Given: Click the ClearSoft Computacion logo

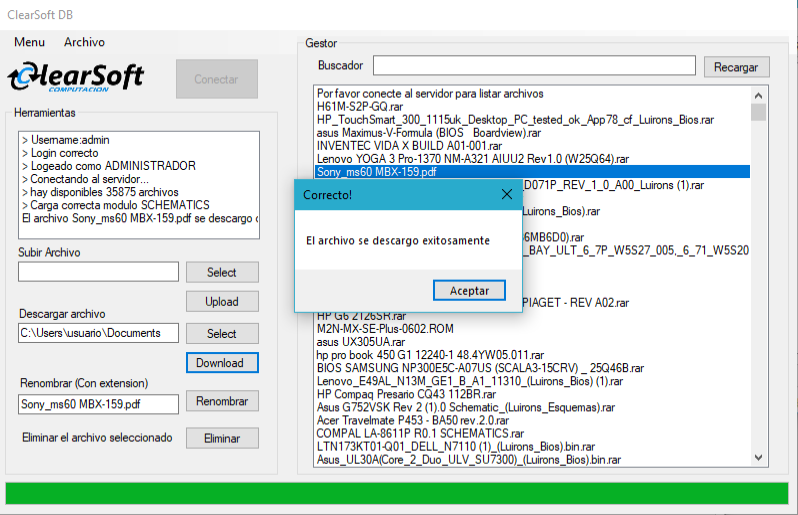Looking at the screenshot, I should [x=76, y=77].
